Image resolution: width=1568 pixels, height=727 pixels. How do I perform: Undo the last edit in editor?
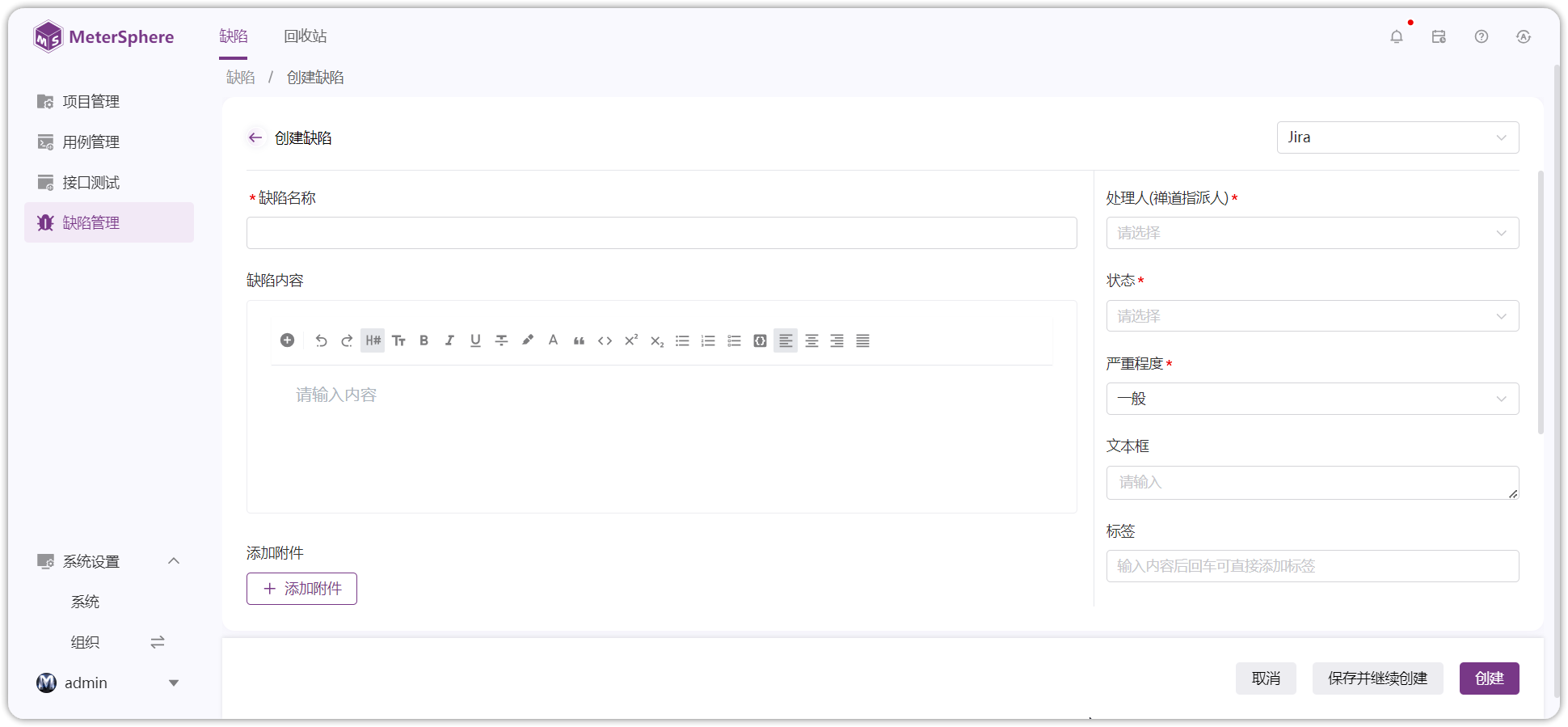(321, 340)
